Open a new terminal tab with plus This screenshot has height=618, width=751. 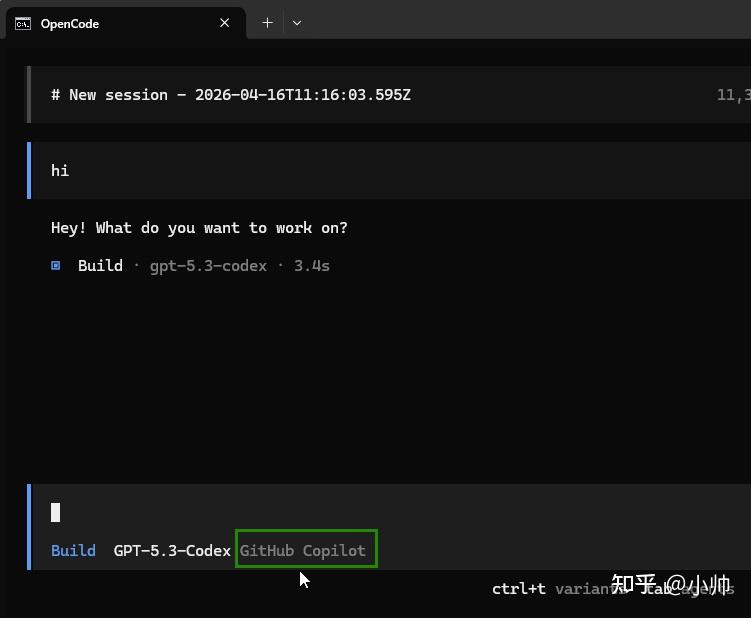[x=267, y=23]
